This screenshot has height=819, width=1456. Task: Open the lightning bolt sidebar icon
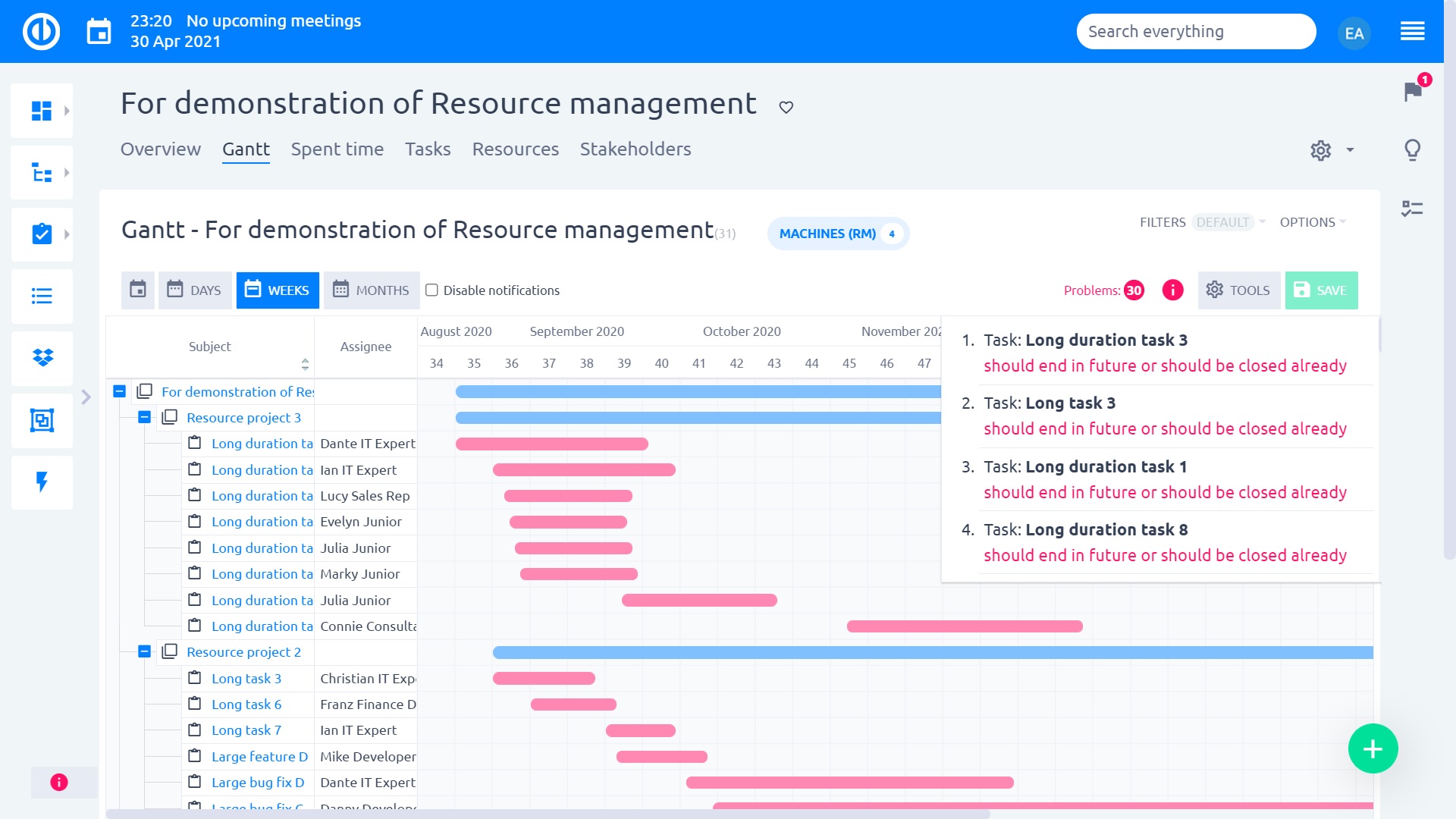click(x=42, y=482)
